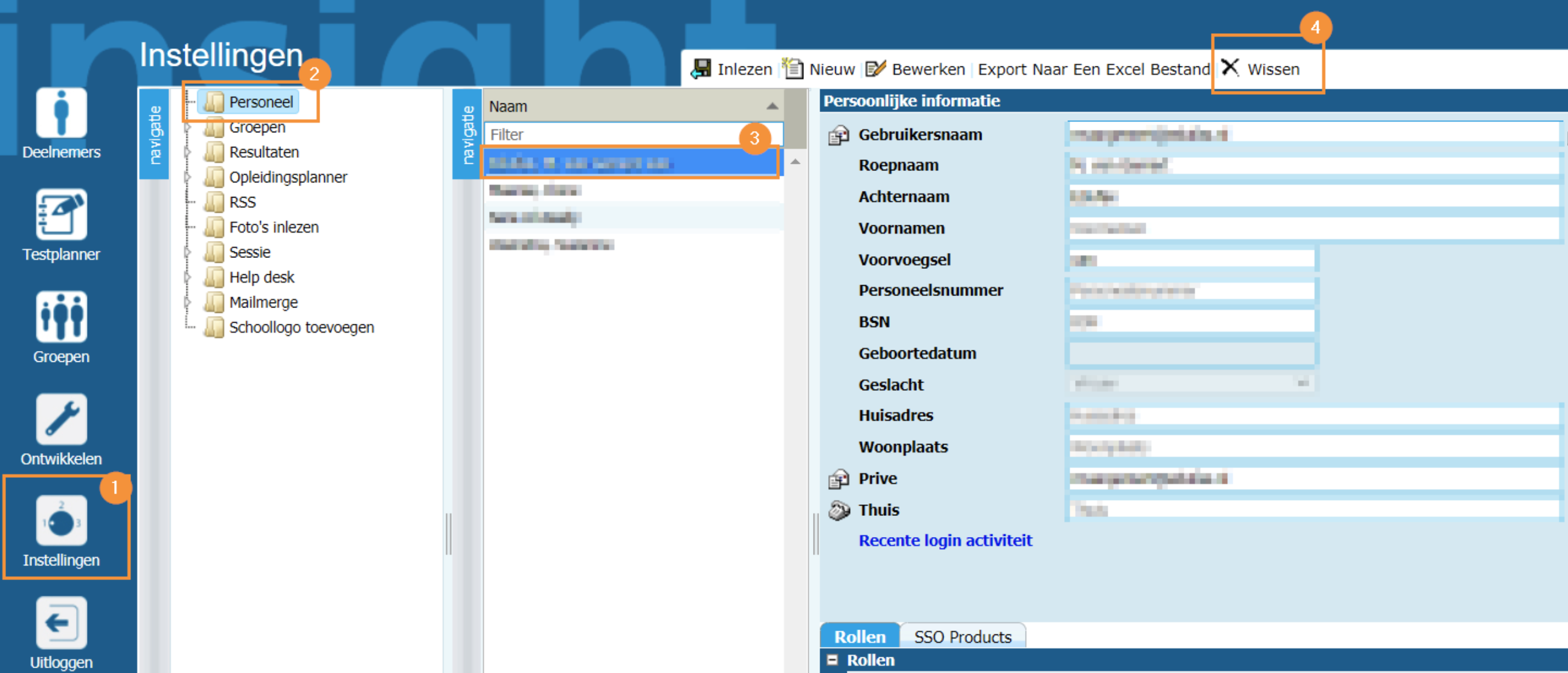The image size is (1568, 673).
Task: Go to Groepen in the sidebar
Action: click(61, 317)
